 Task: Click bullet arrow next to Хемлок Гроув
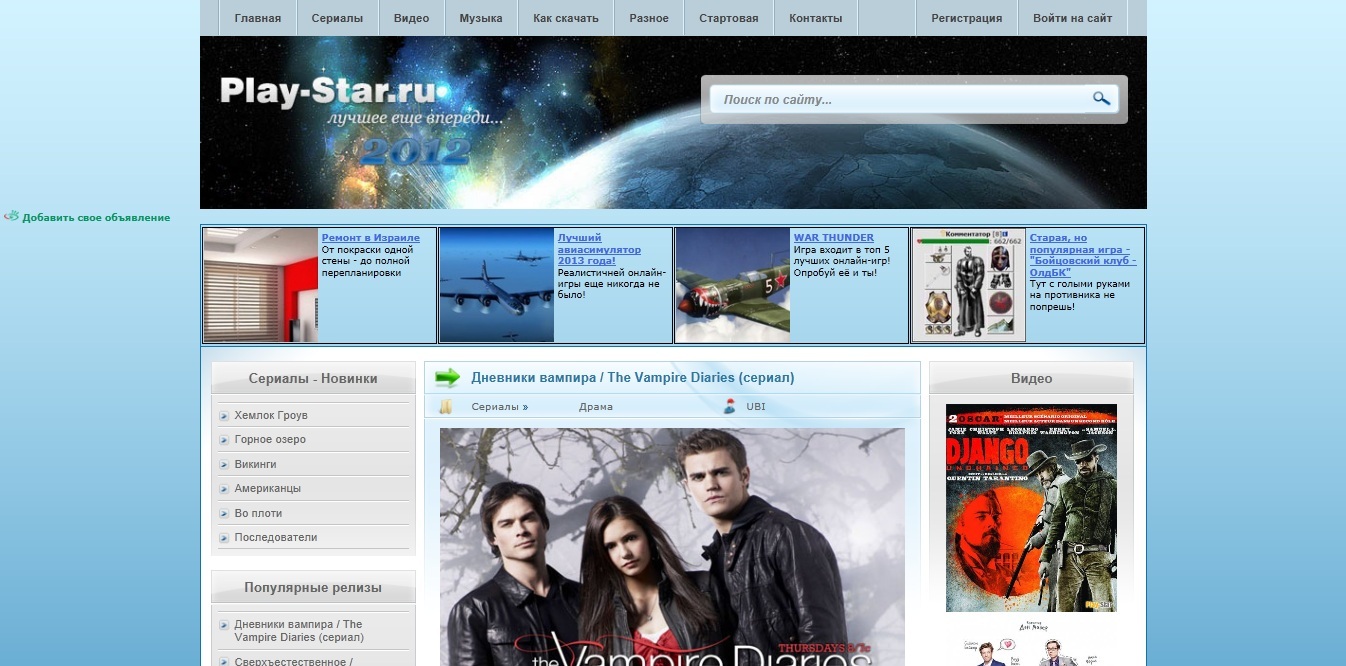[x=225, y=416]
